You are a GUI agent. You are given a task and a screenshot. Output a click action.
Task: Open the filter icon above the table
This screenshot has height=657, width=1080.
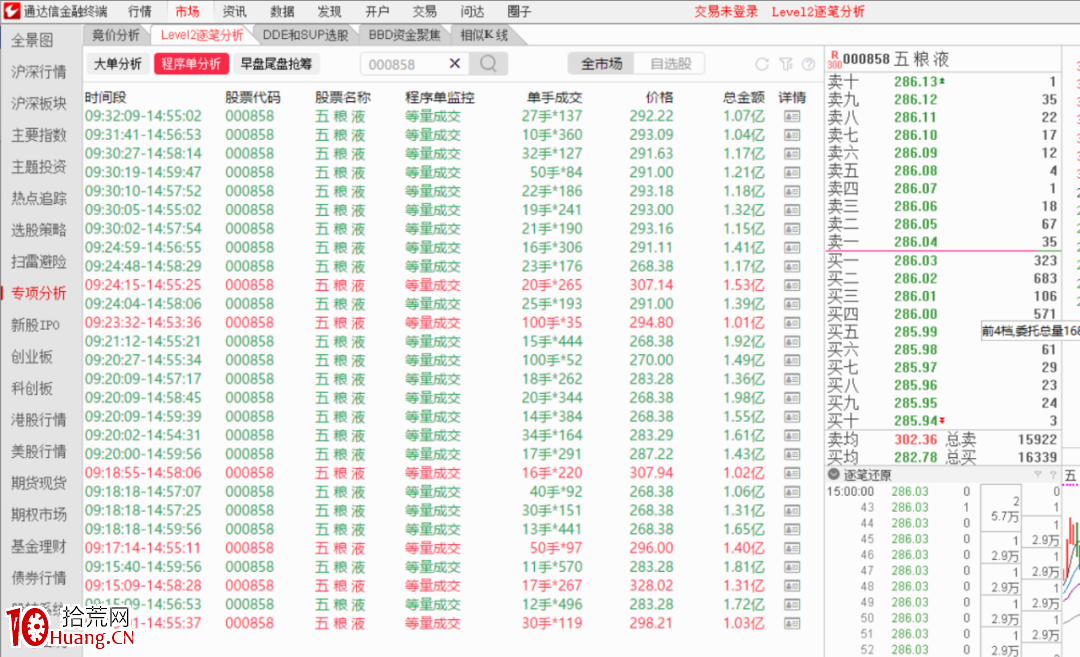(786, 64)
